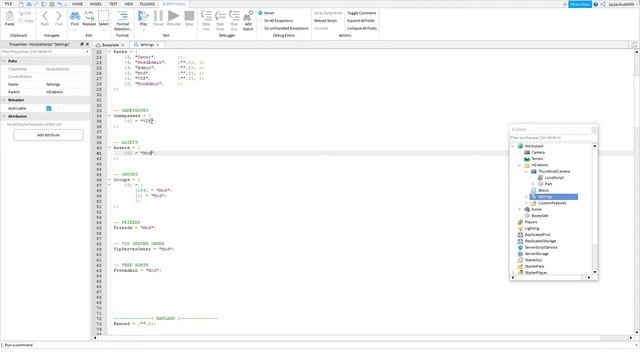Screen dimensions: 640x360
Task: Open the PLUGINS ribbon tab
Action: [147, 4]
